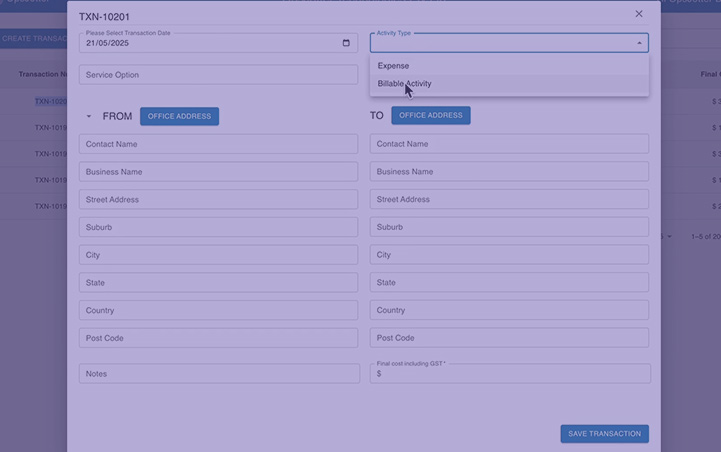Select Expense from Activity Type list
Viewport: 721px width, 452px height.
point(393,66)
